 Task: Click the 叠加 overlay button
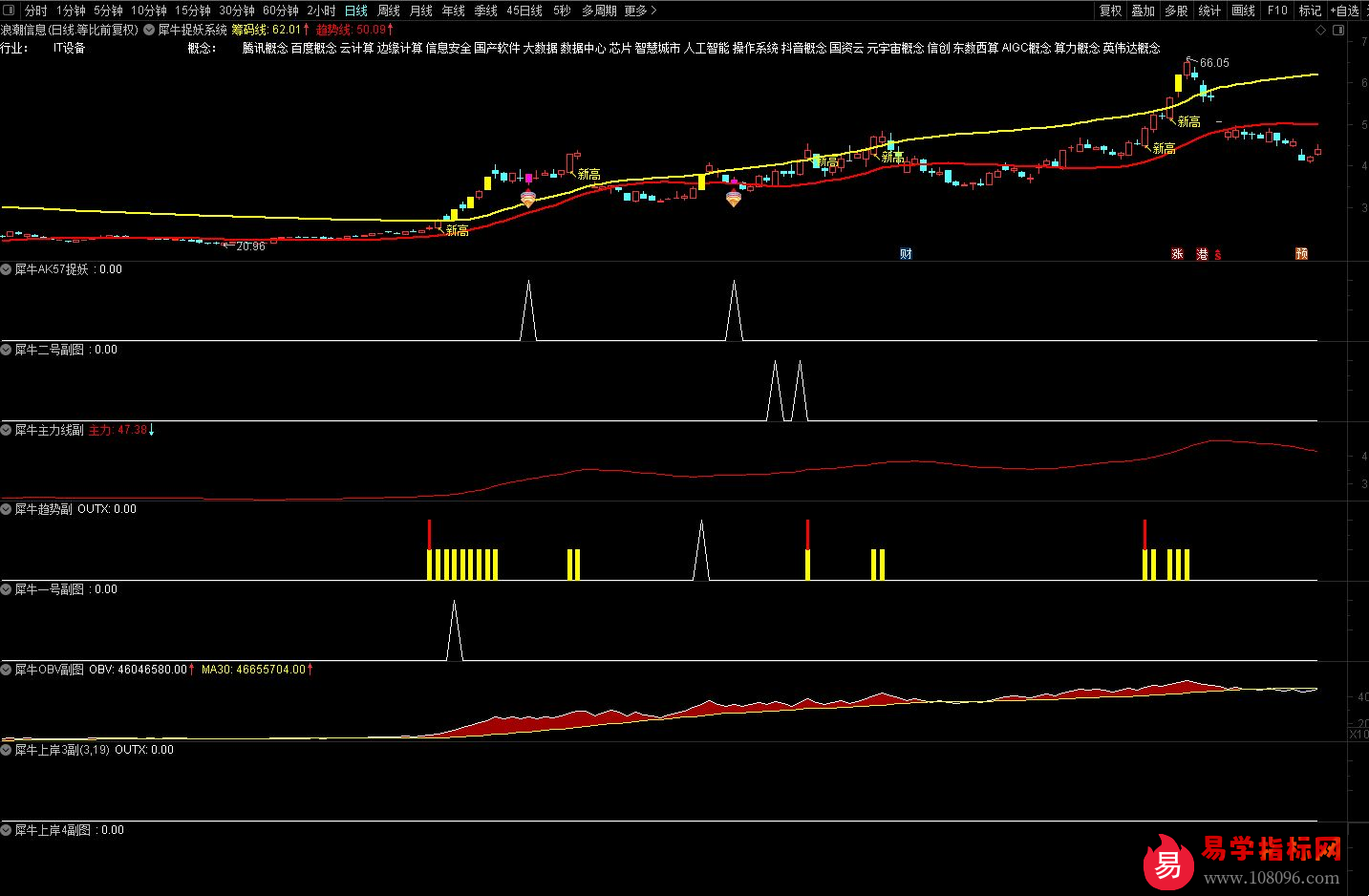click(1144, 11)
